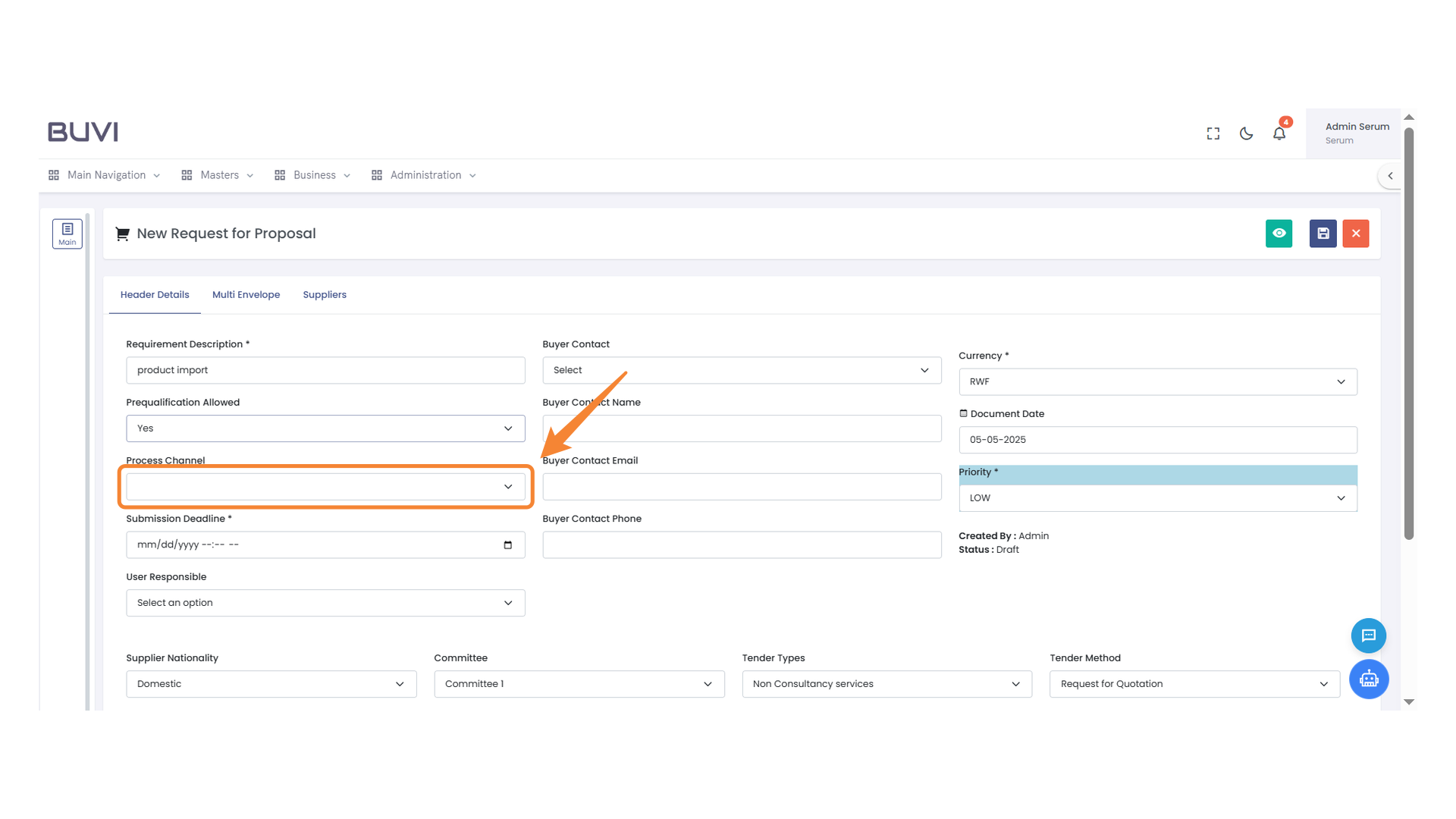1456x819 pixels.
Task: Change Priority from LOW
Action: [x=1157, y=497]
